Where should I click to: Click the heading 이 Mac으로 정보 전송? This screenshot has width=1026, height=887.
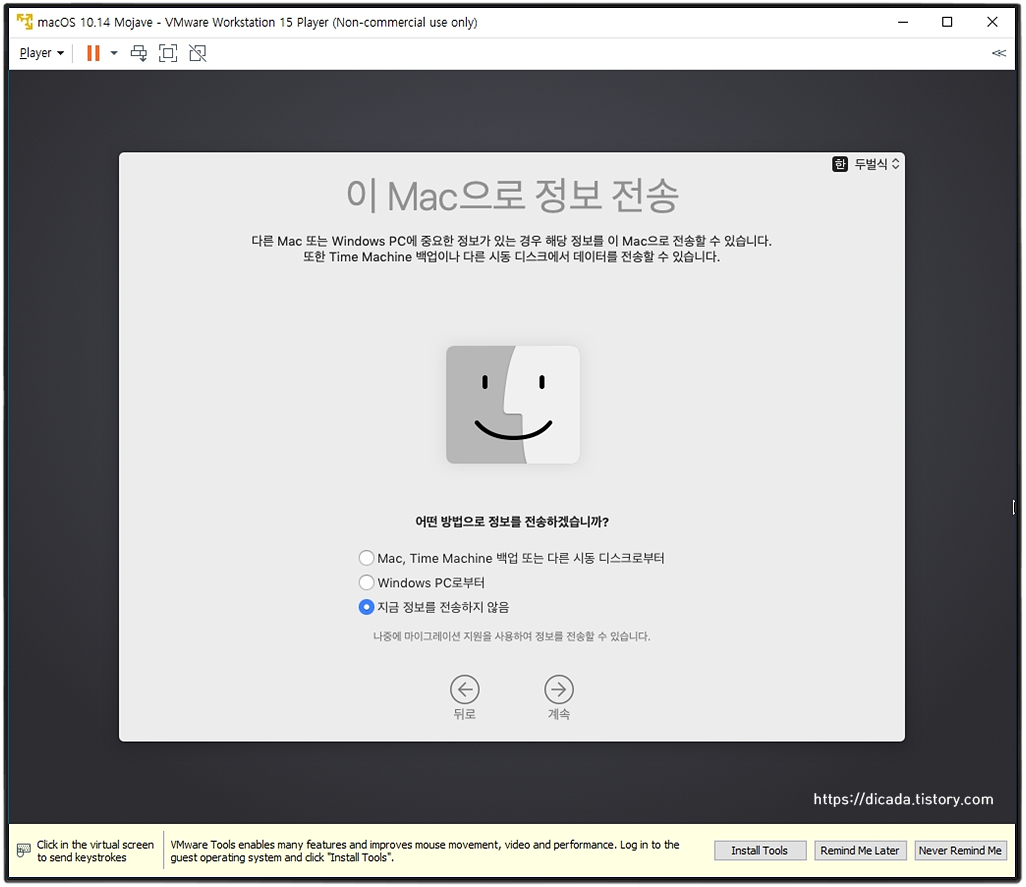point(512,195)
